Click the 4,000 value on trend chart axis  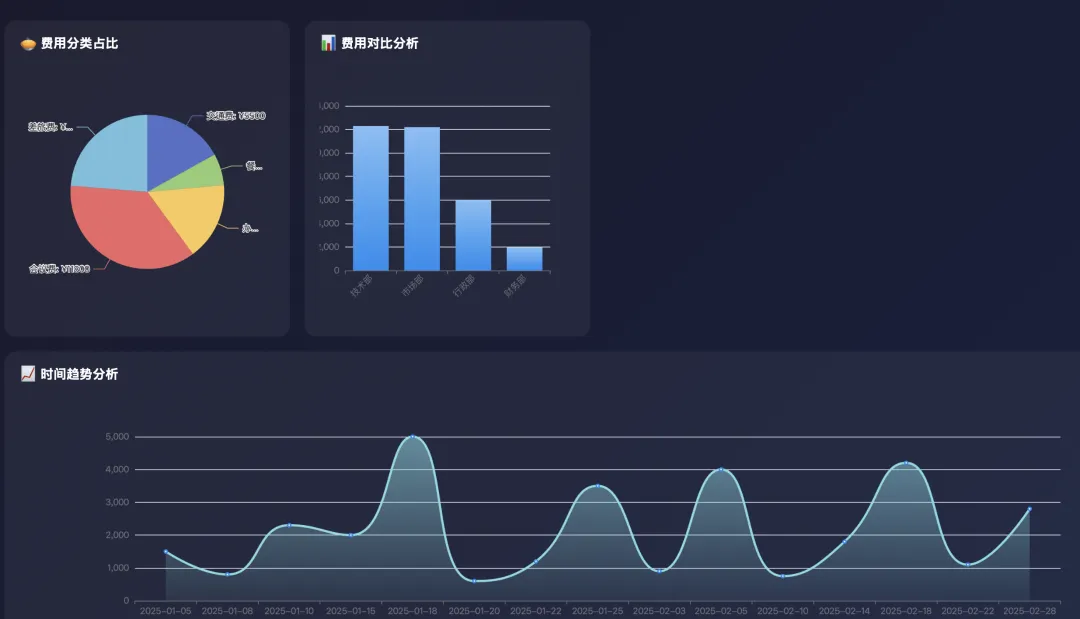(x=117, y=470)
